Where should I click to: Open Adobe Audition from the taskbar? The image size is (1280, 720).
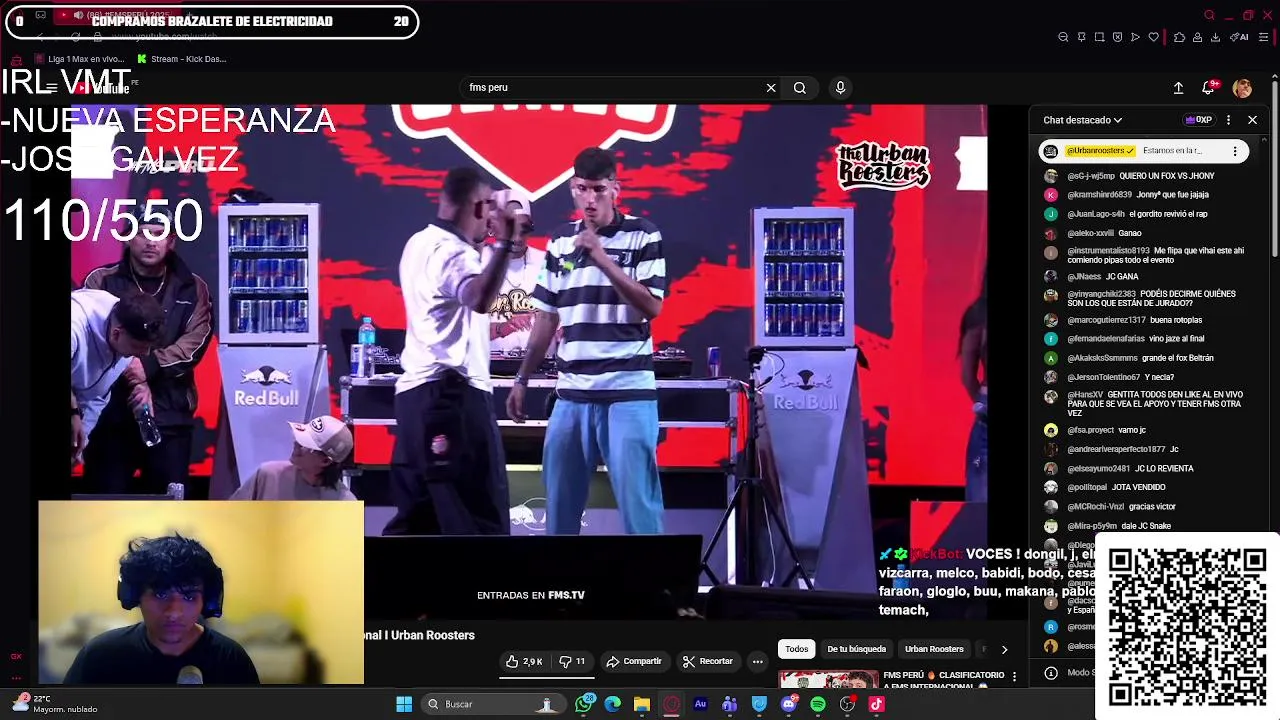[700, 704]
